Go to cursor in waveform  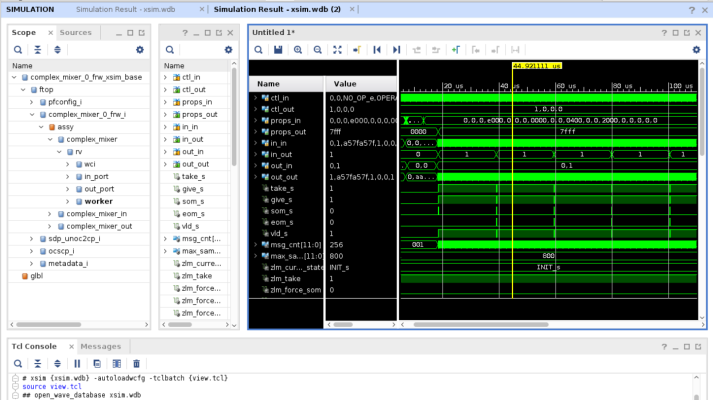pos(357,50)
